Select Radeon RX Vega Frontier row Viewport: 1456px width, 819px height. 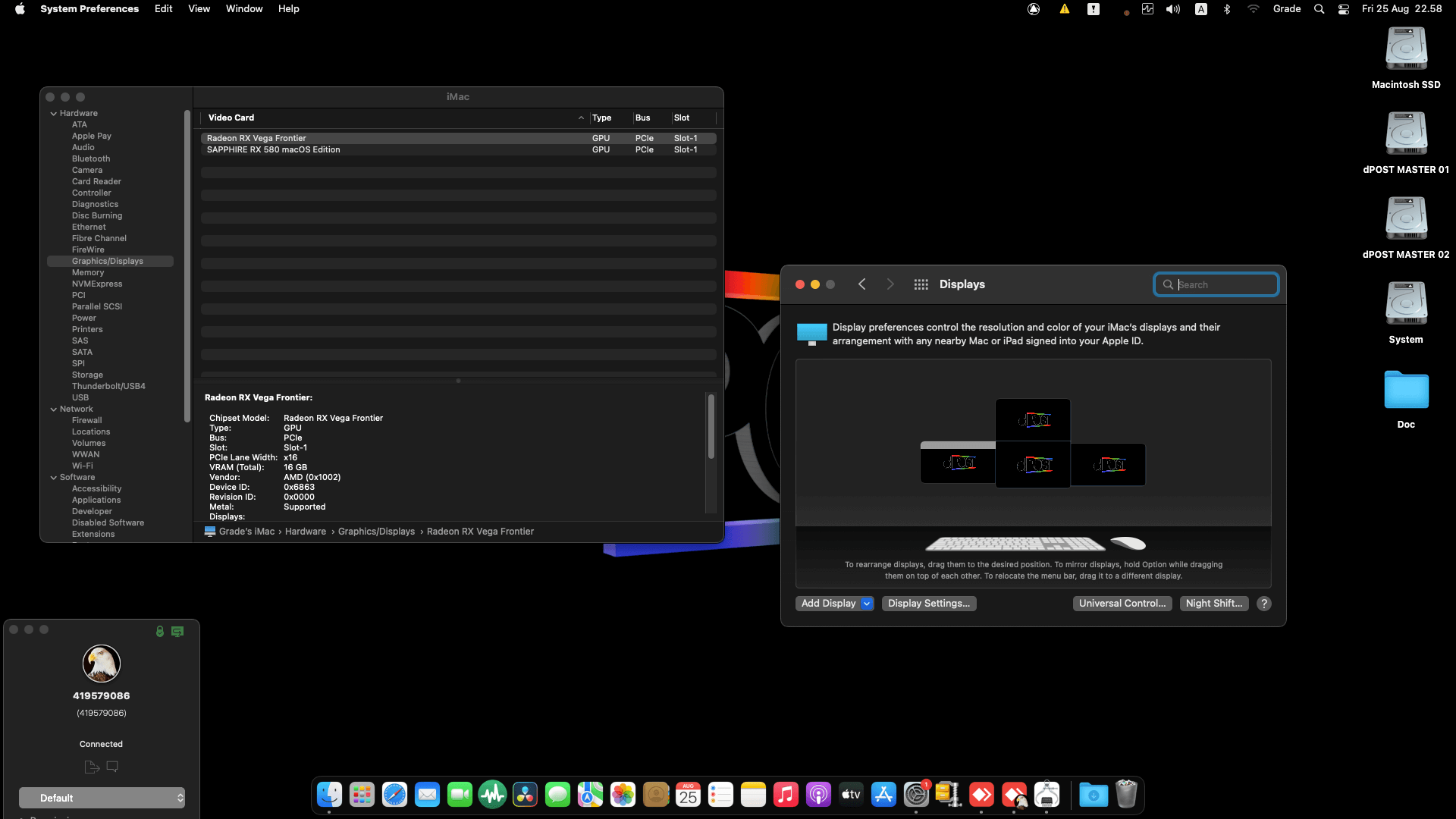pyautogui.click(x=458, y=139)
